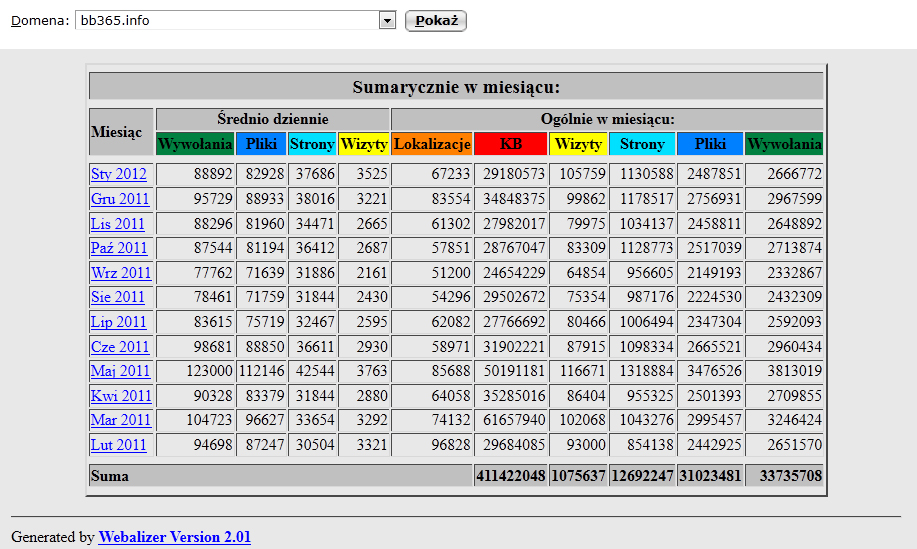
Task: Click the orange Lokalizacje column header
Action: pos(432,144)
